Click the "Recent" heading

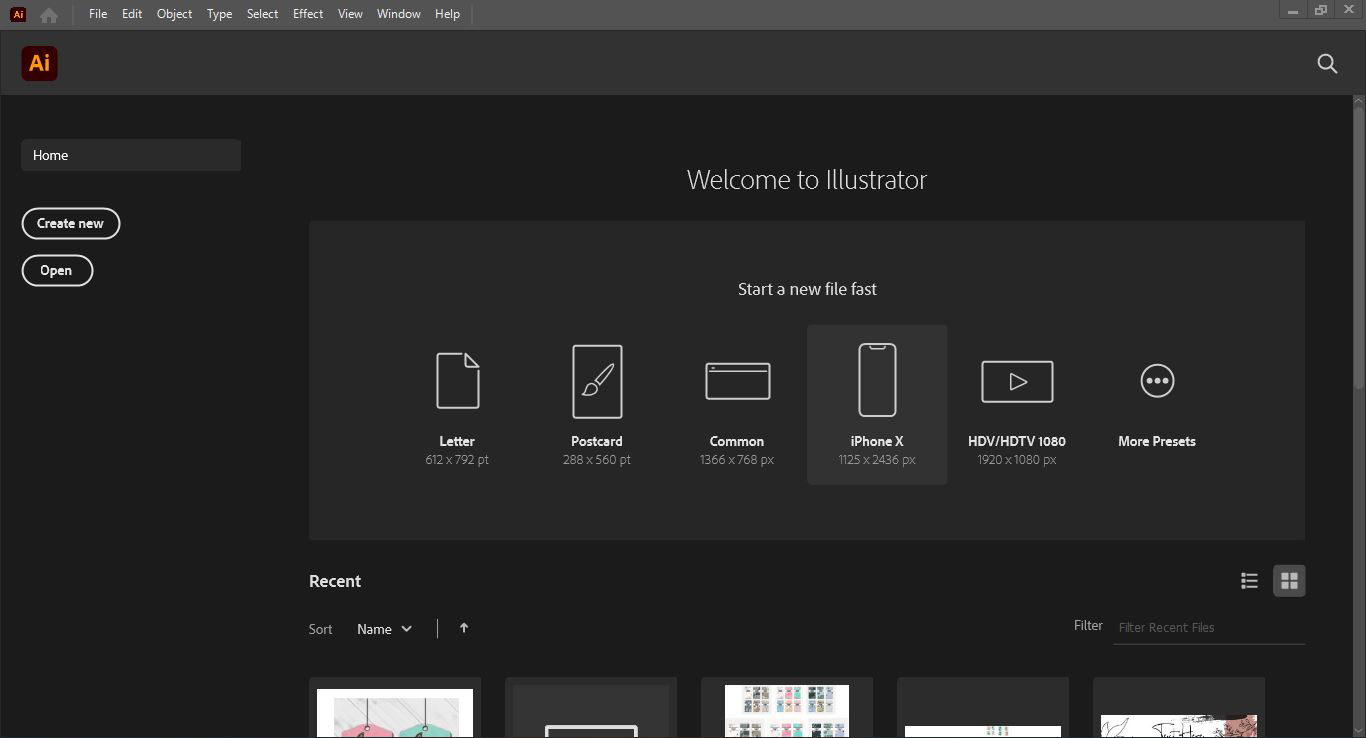pyautogui.click(x=335, y=581)
